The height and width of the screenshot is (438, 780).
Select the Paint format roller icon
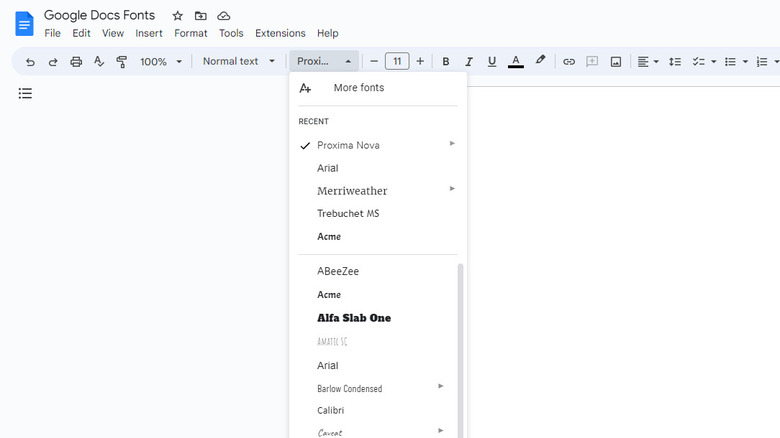tap(122, 62)
